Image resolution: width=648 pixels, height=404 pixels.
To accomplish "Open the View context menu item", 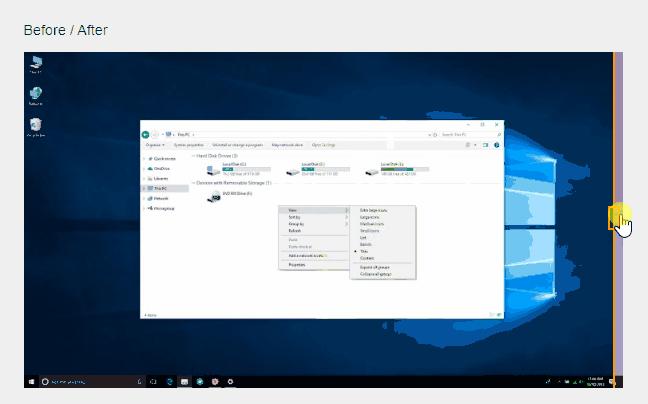I will 314,210.
